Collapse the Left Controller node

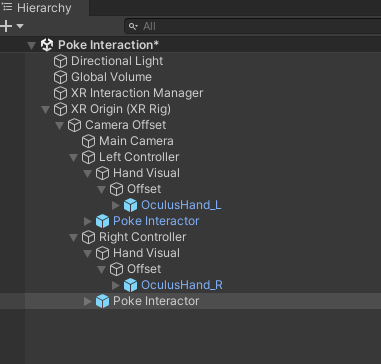(74, 157)
